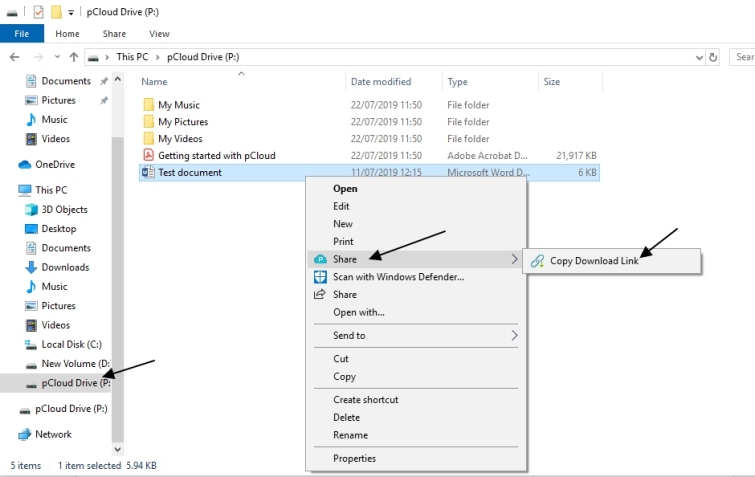The height and width of the screenshot is (477, 755).
Task: Switch to the Share ribbon tab
Action: click(x=114, y=34)
